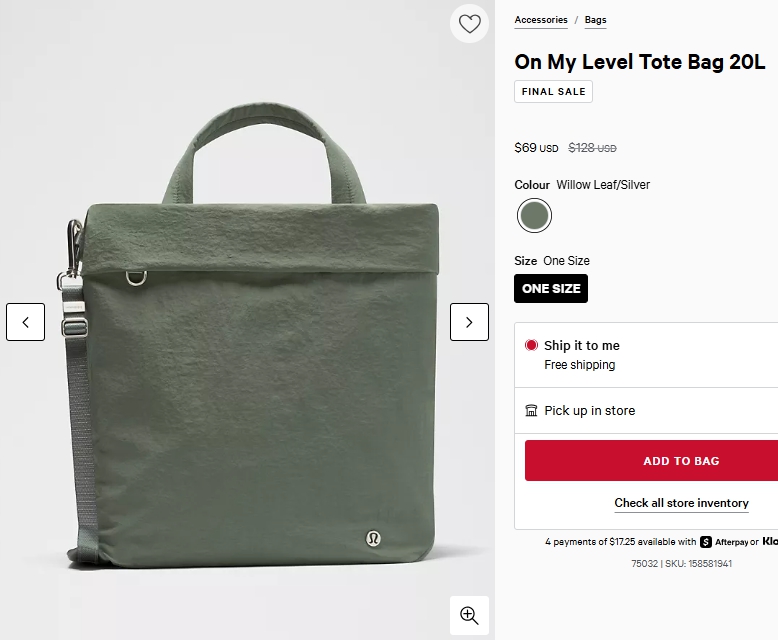Screen dimensions: 778x640
Task: Click the $69 USD sale price
Action: (x=536, y=148)
